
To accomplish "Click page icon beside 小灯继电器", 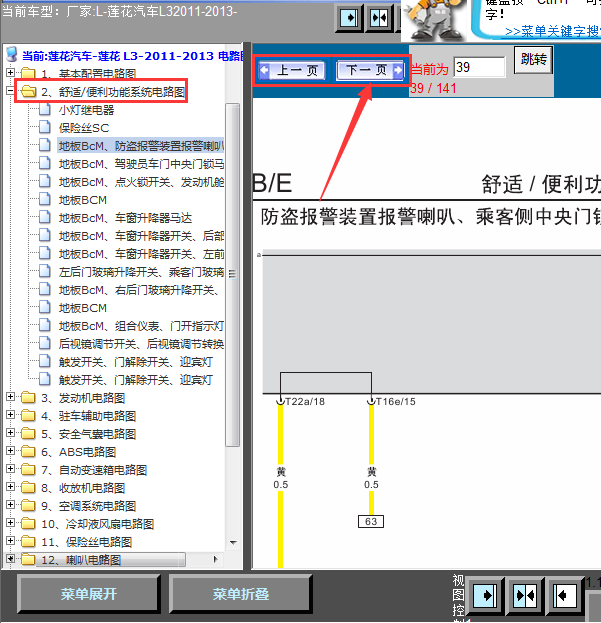I will click(45, 109).
